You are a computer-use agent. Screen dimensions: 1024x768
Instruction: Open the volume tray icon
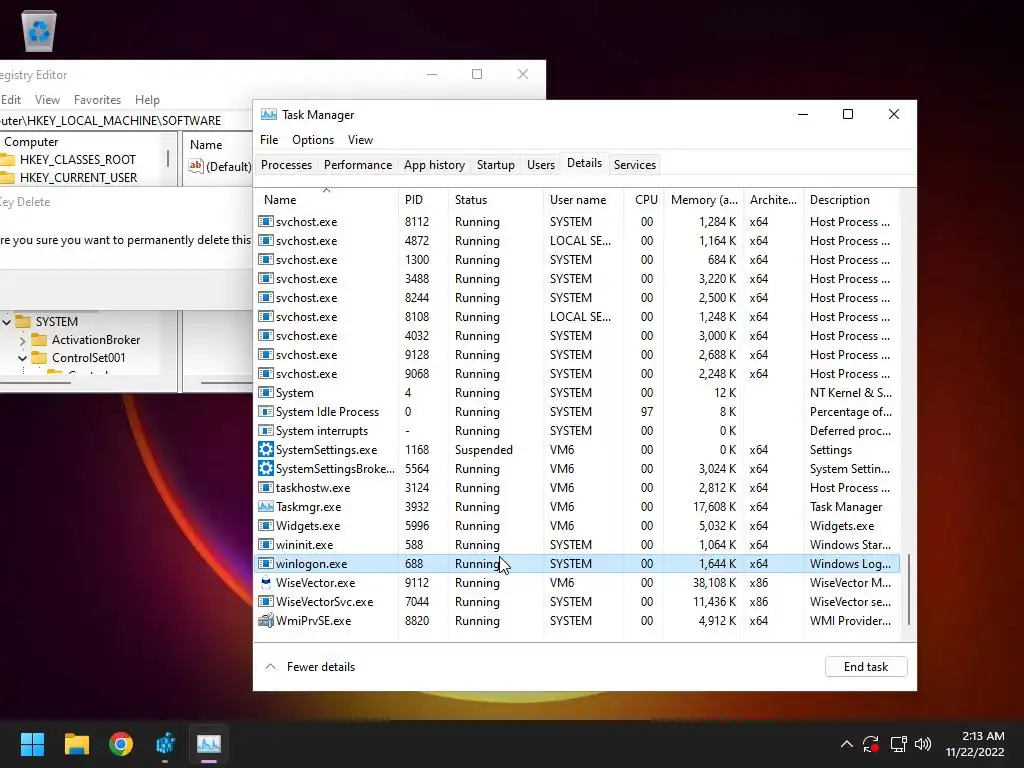point(923,744)
